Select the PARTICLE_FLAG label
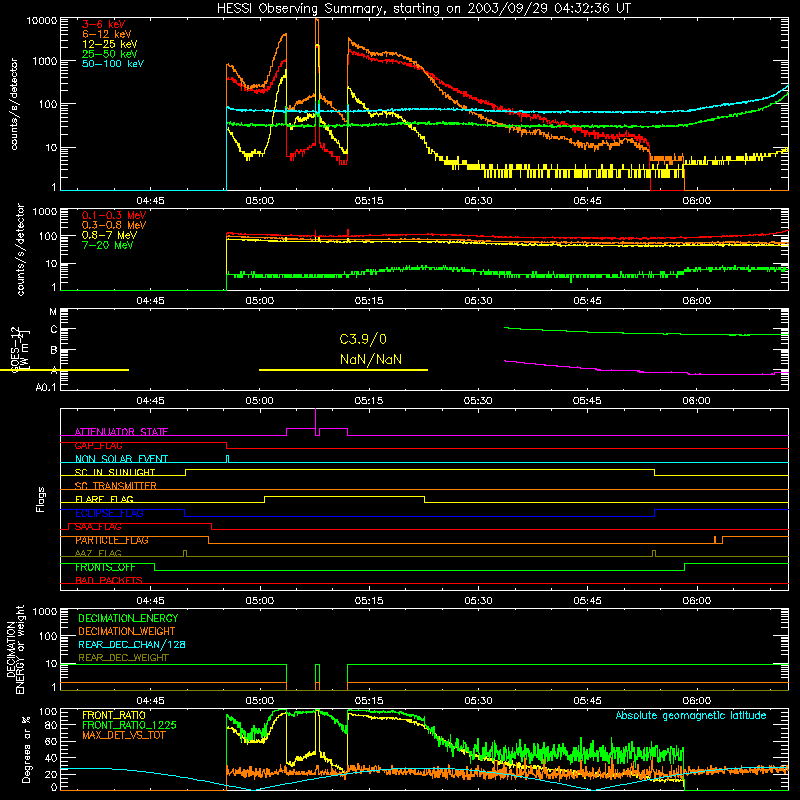Screen dimensions: 800x800 [x=112, y=540]
